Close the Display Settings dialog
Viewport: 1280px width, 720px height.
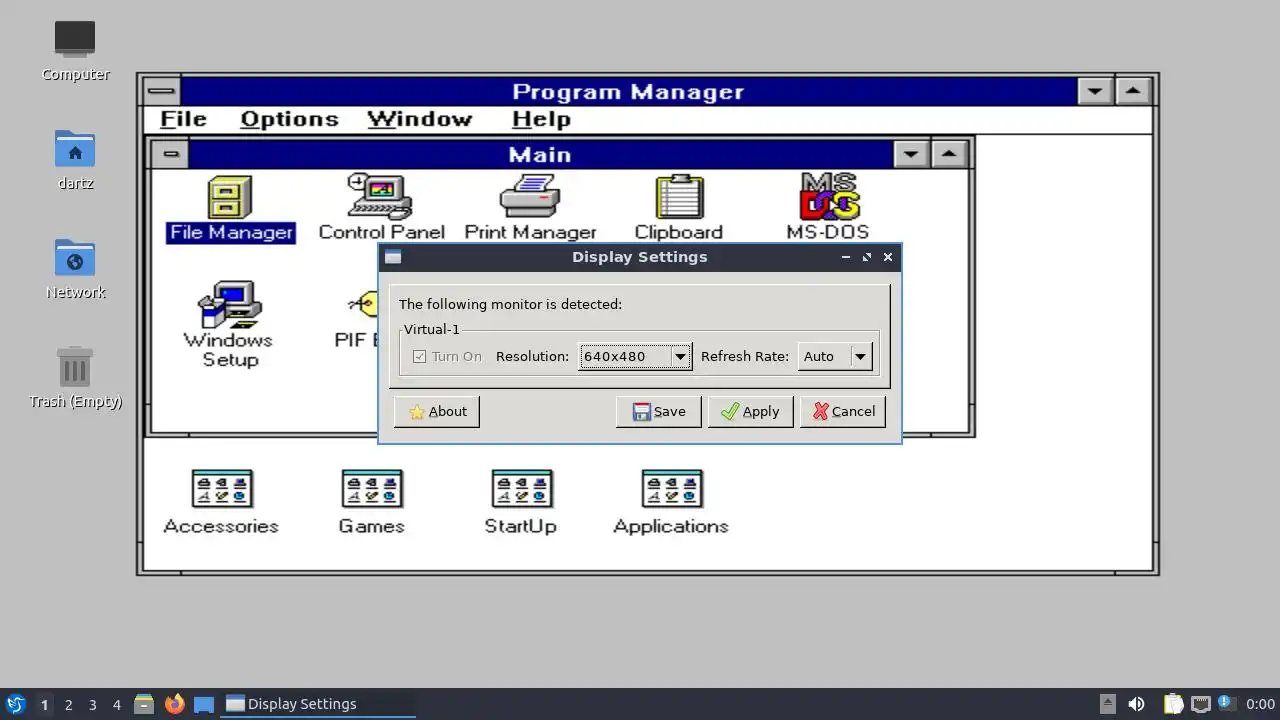tap(888, 257)
